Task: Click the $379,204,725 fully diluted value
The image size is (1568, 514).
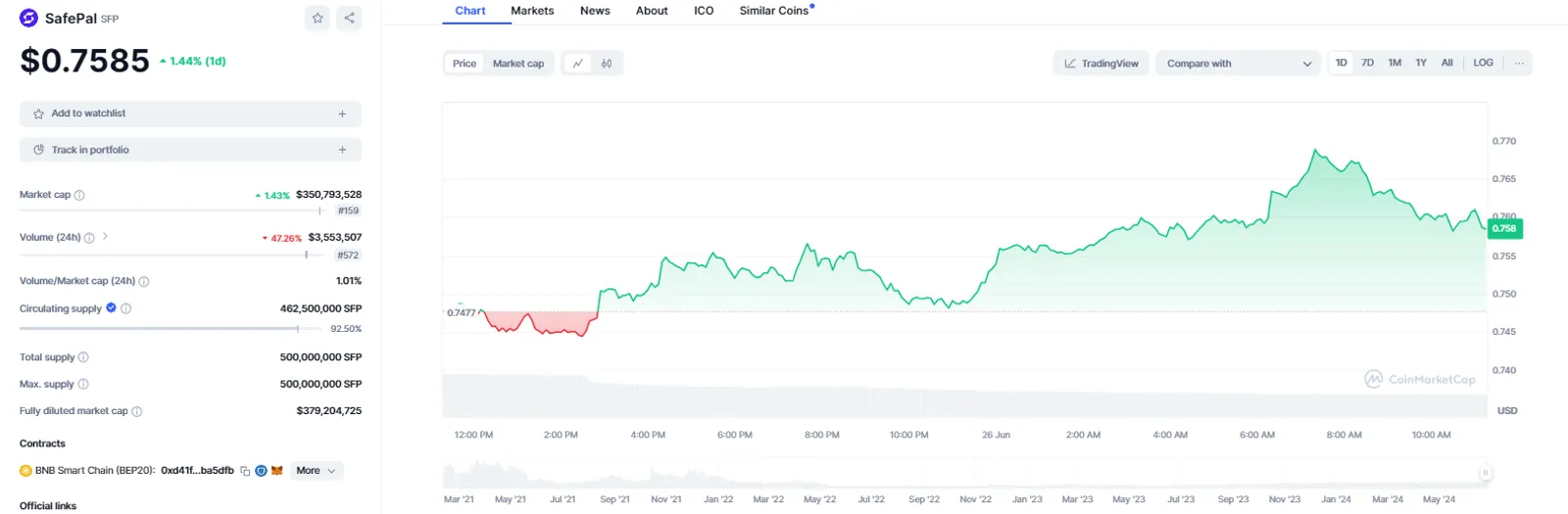Action: click(x=329, y=411)
